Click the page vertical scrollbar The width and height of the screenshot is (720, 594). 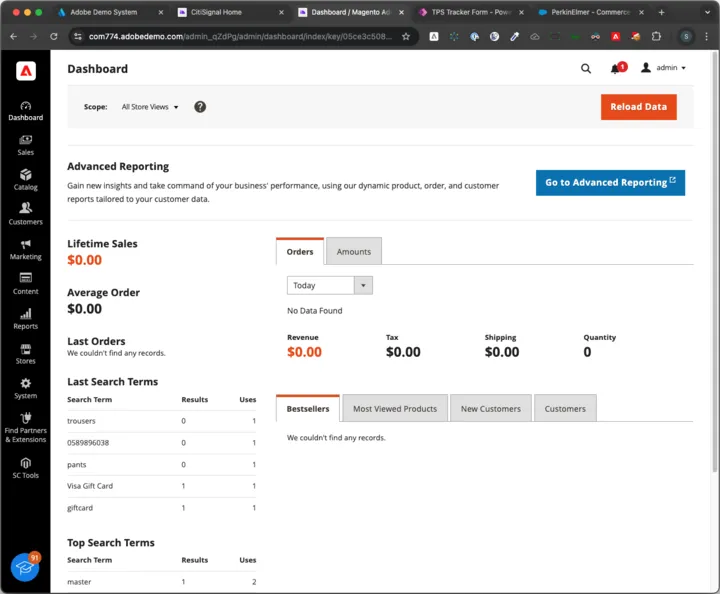[714, 262]
